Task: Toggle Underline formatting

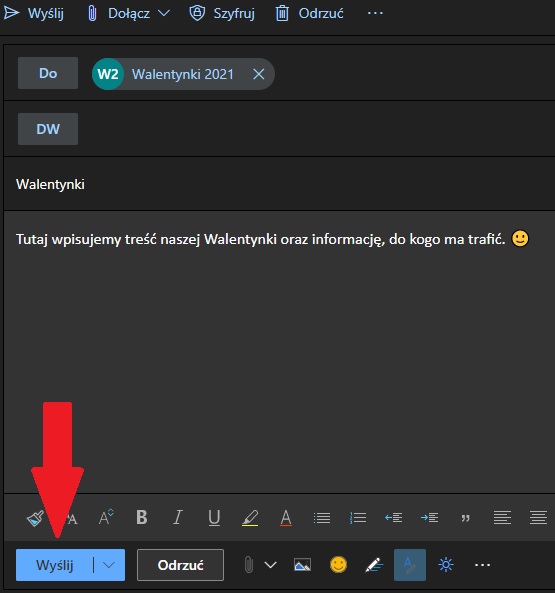Action: pos(214,517)
